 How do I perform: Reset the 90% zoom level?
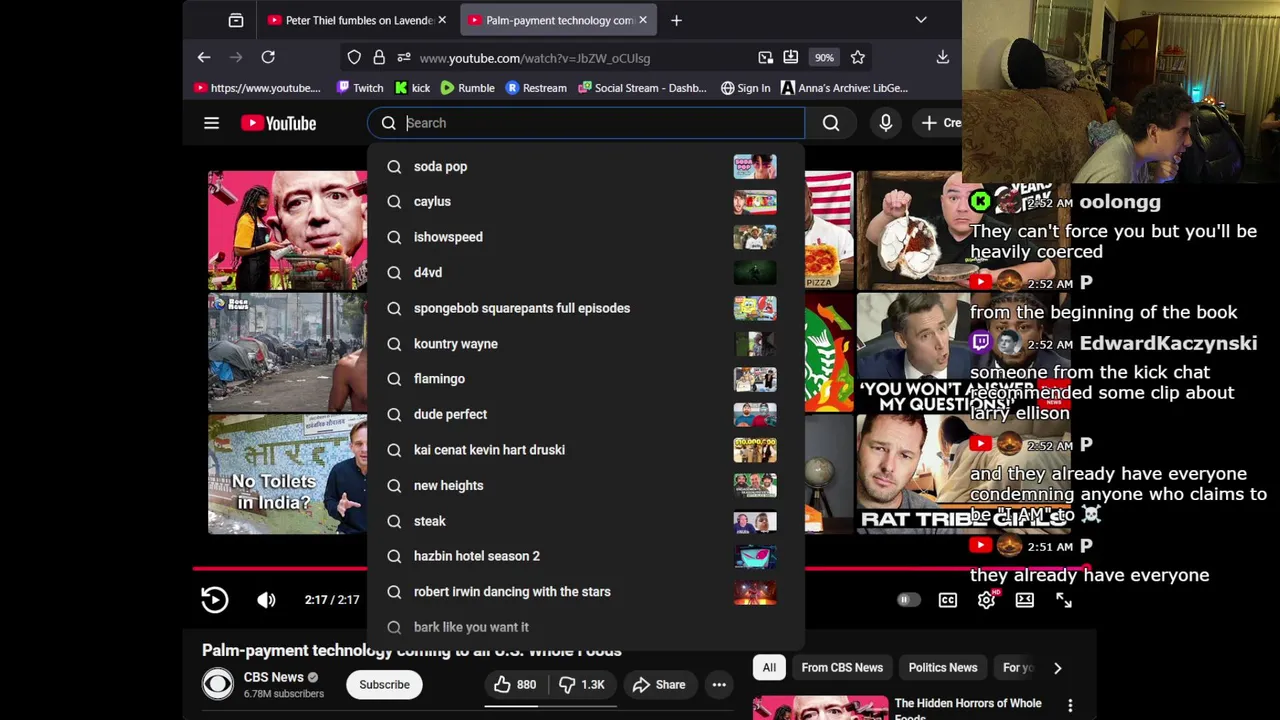coord(824,58)
